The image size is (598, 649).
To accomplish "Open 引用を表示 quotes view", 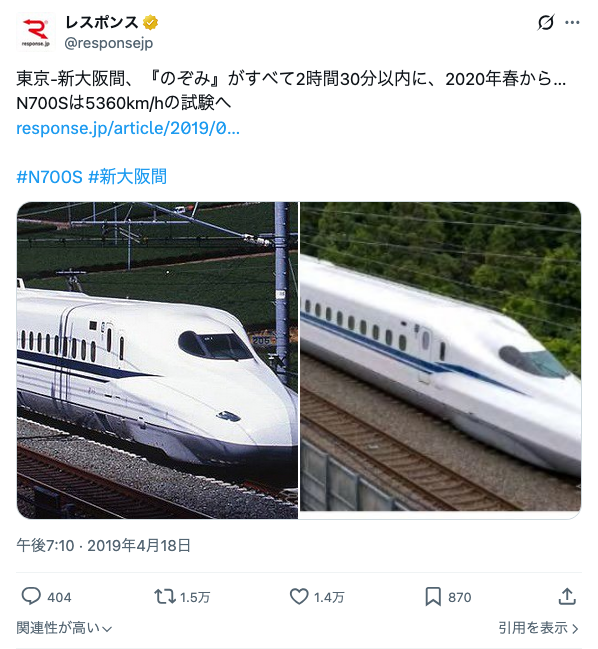I will click(538, 628).
